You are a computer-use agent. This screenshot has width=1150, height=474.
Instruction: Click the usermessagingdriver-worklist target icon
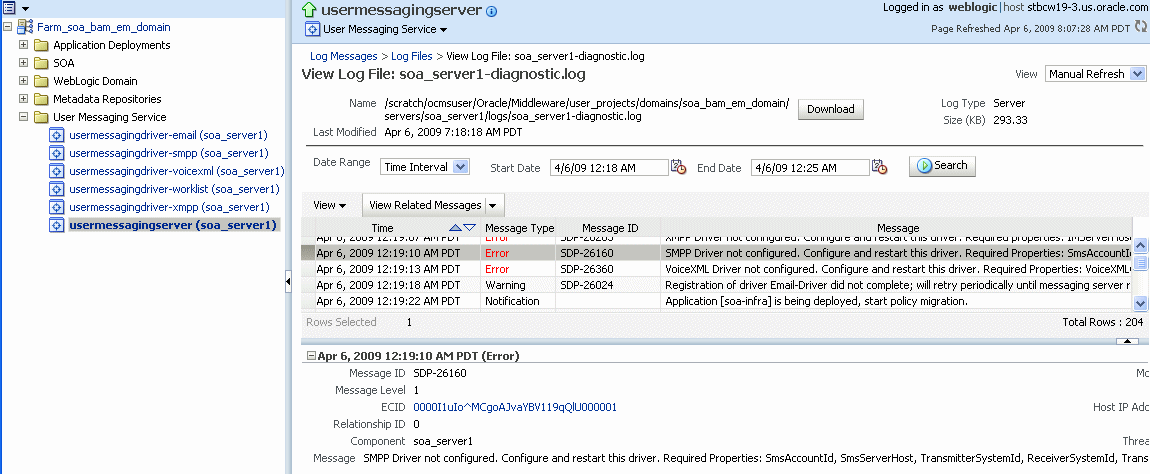point(57,189)
